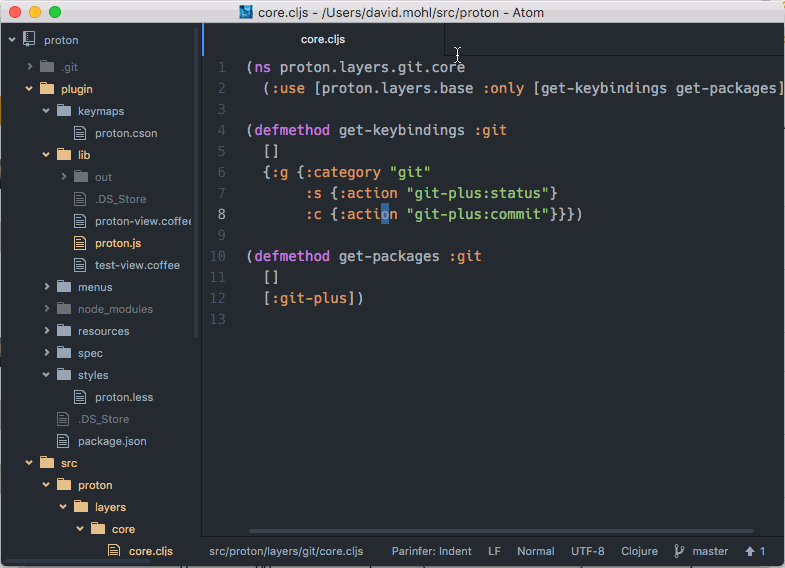Click line number 13 in gutter
This screenshot has height=568, width=785.
[217, 319]
